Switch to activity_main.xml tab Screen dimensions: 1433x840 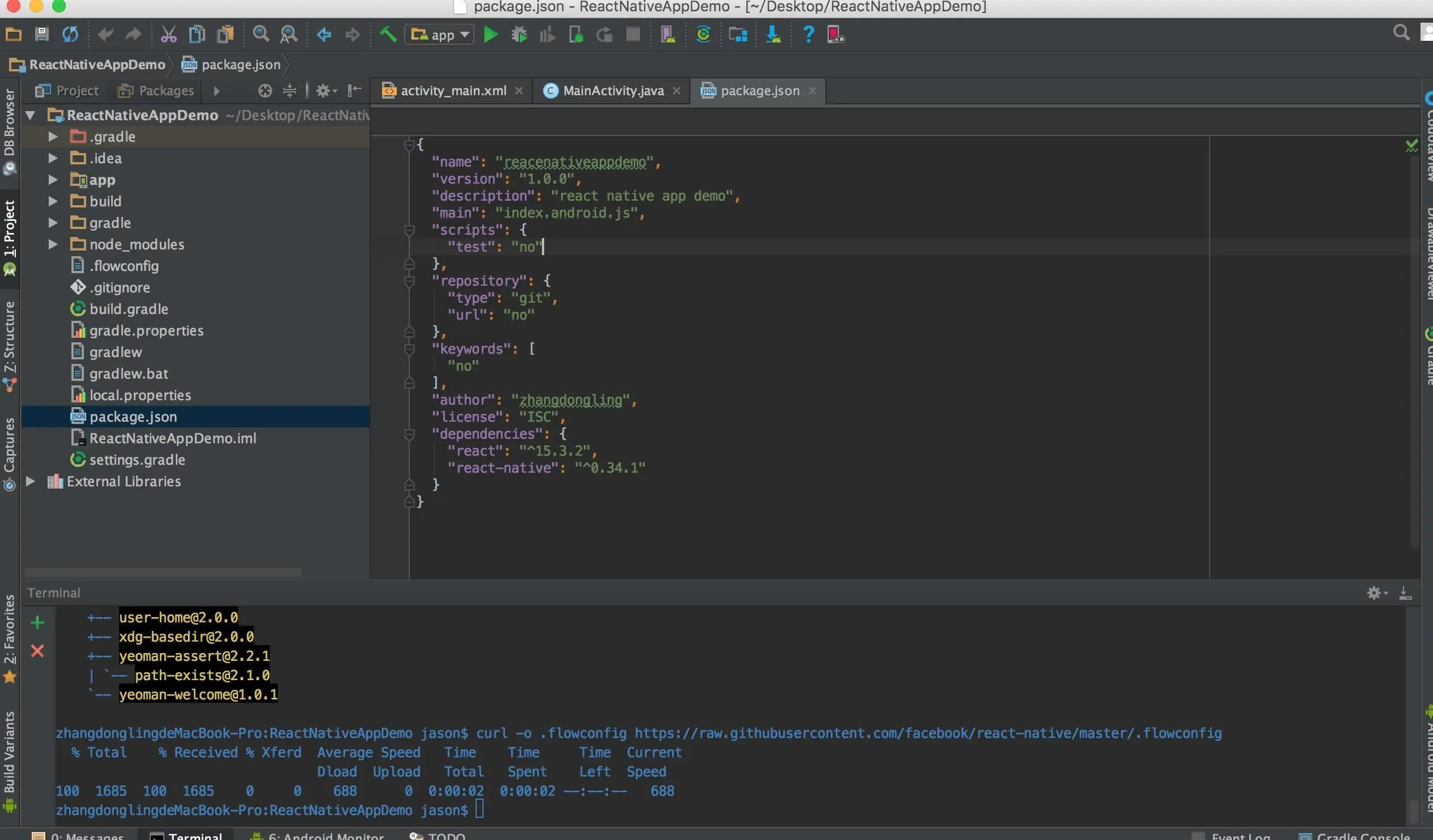pos(452,91)
